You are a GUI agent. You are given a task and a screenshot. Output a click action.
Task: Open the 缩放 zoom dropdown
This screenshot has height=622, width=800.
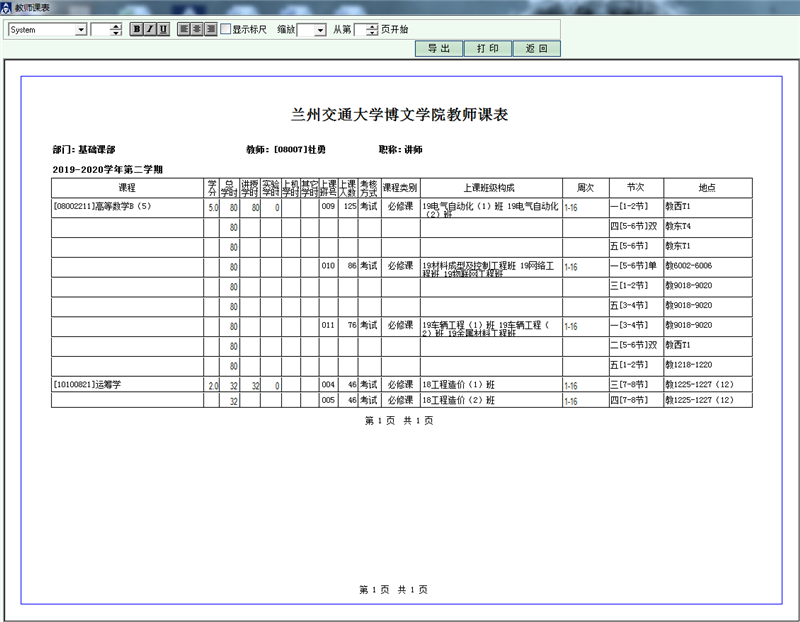[x=320, y=30]
